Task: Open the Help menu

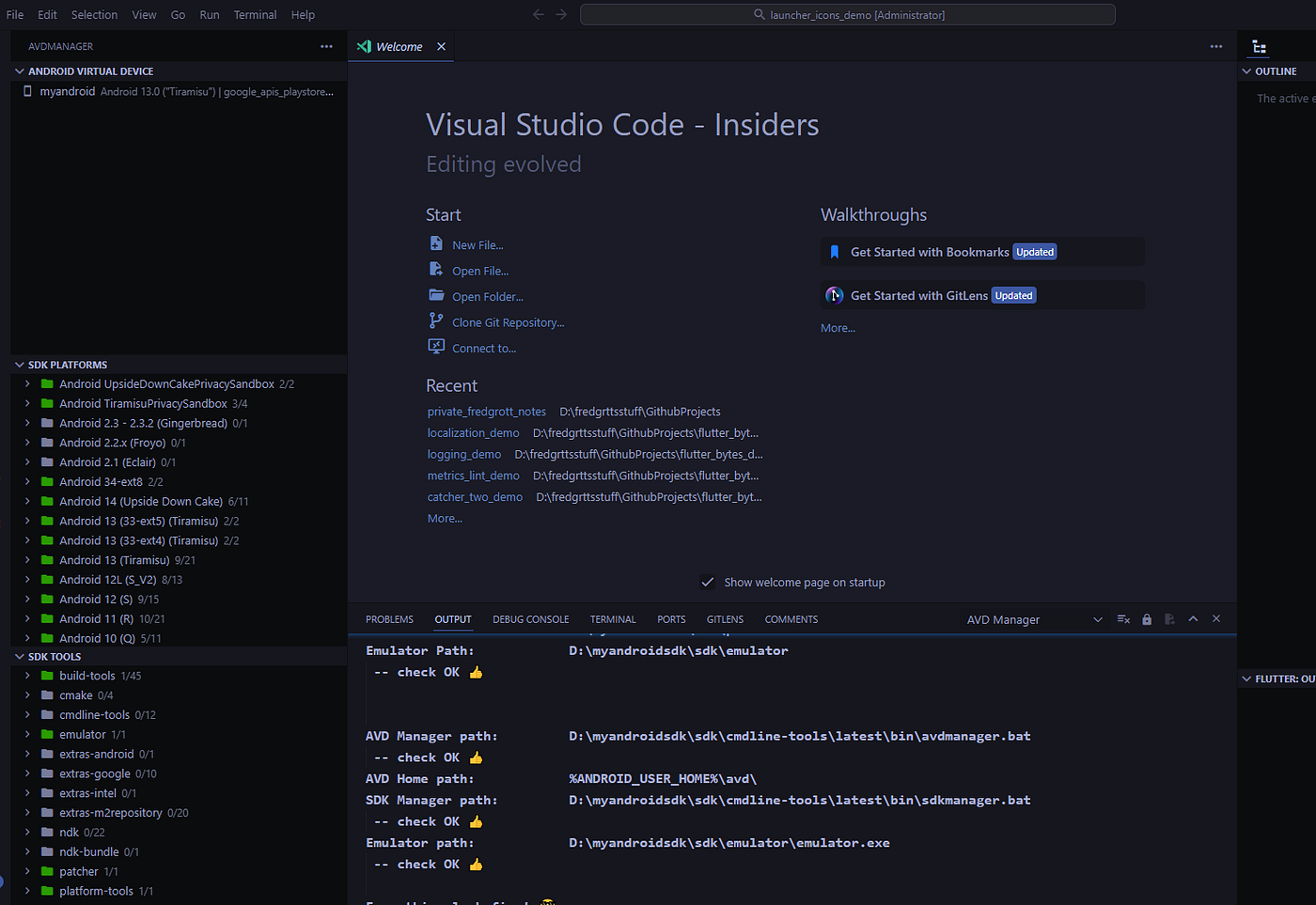Action: tap(303, 14)
